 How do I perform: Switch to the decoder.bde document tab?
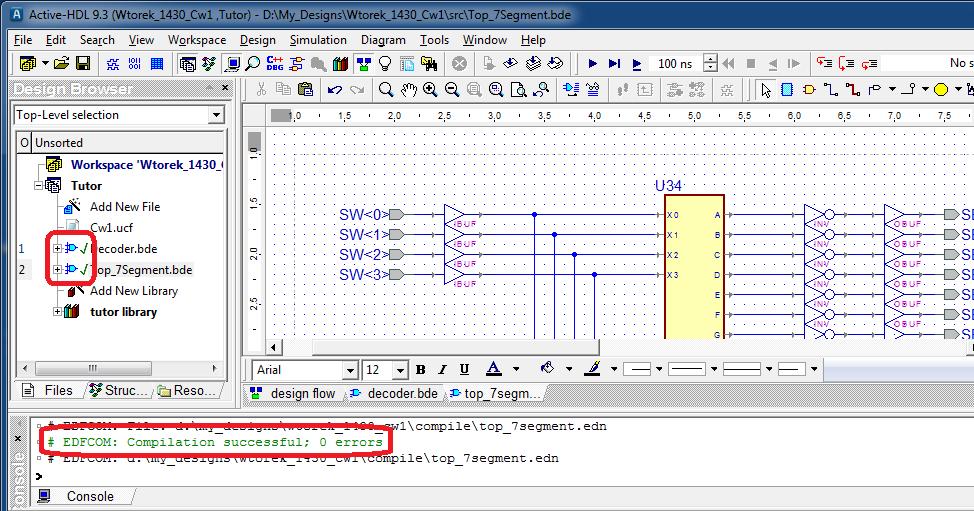pos(394,394)
